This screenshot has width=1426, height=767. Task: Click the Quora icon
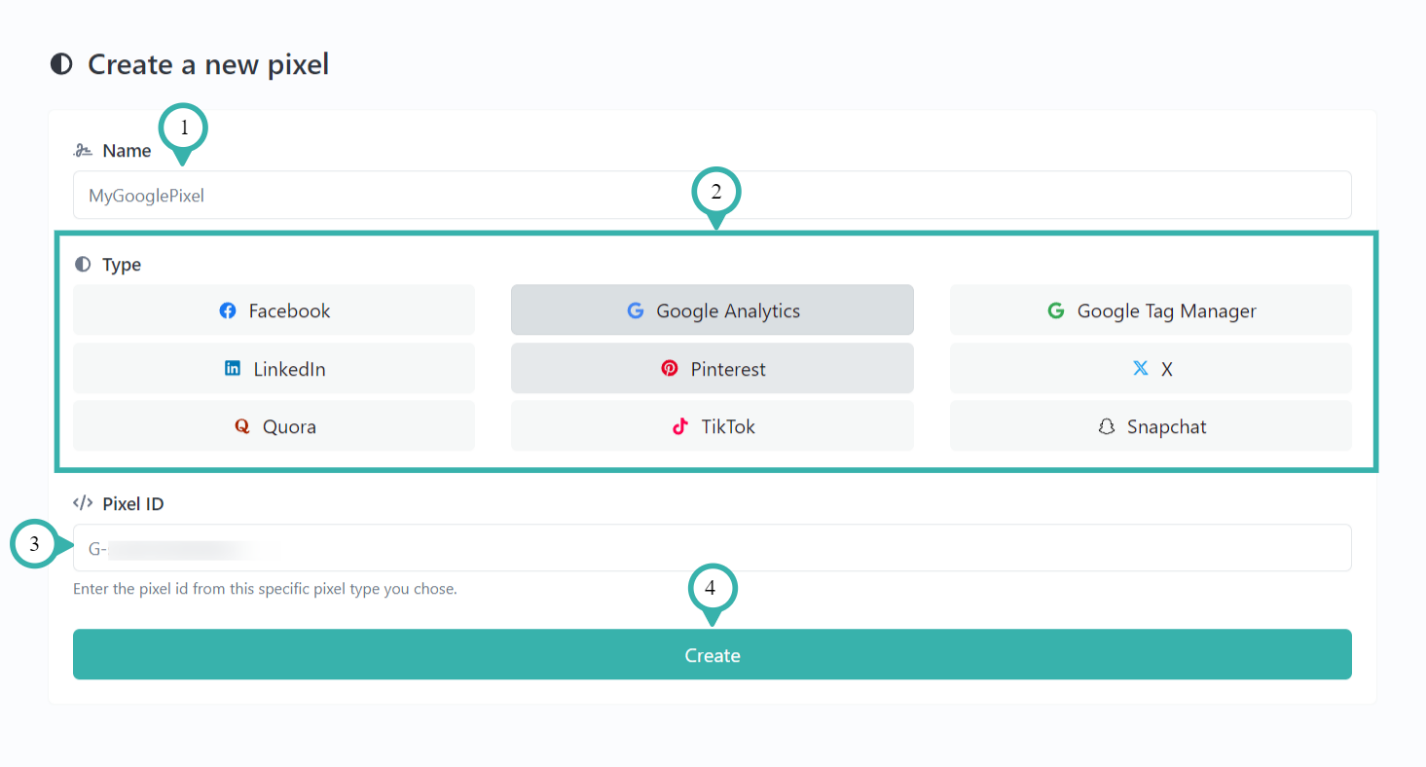241,426
